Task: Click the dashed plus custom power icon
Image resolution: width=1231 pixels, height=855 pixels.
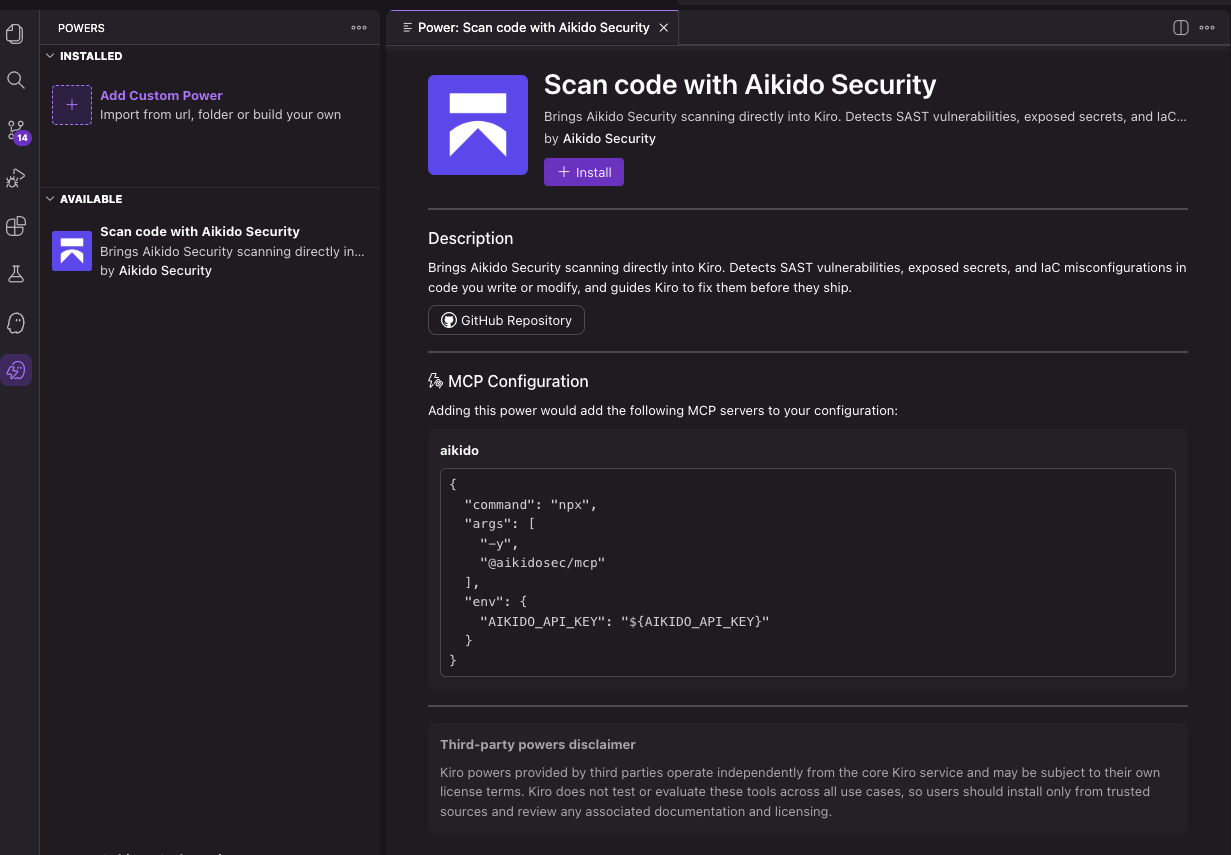Action: click(72, 105)
